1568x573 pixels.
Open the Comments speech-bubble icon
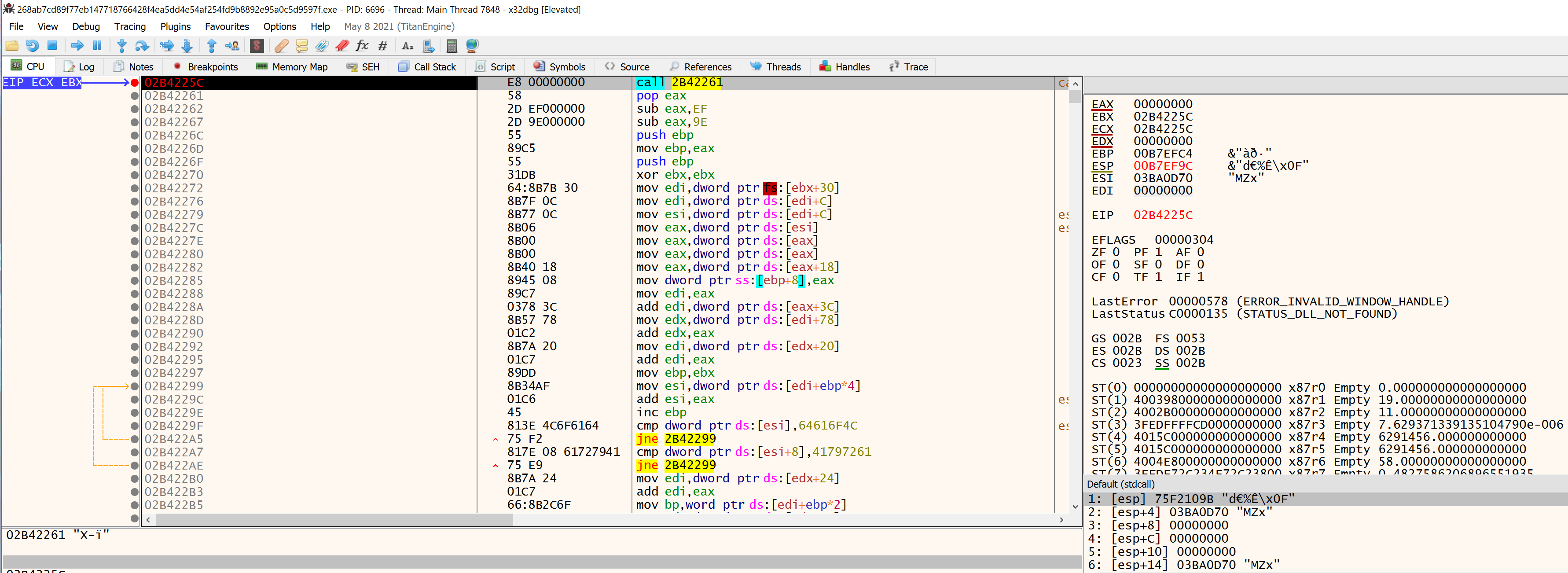[301, 46]
